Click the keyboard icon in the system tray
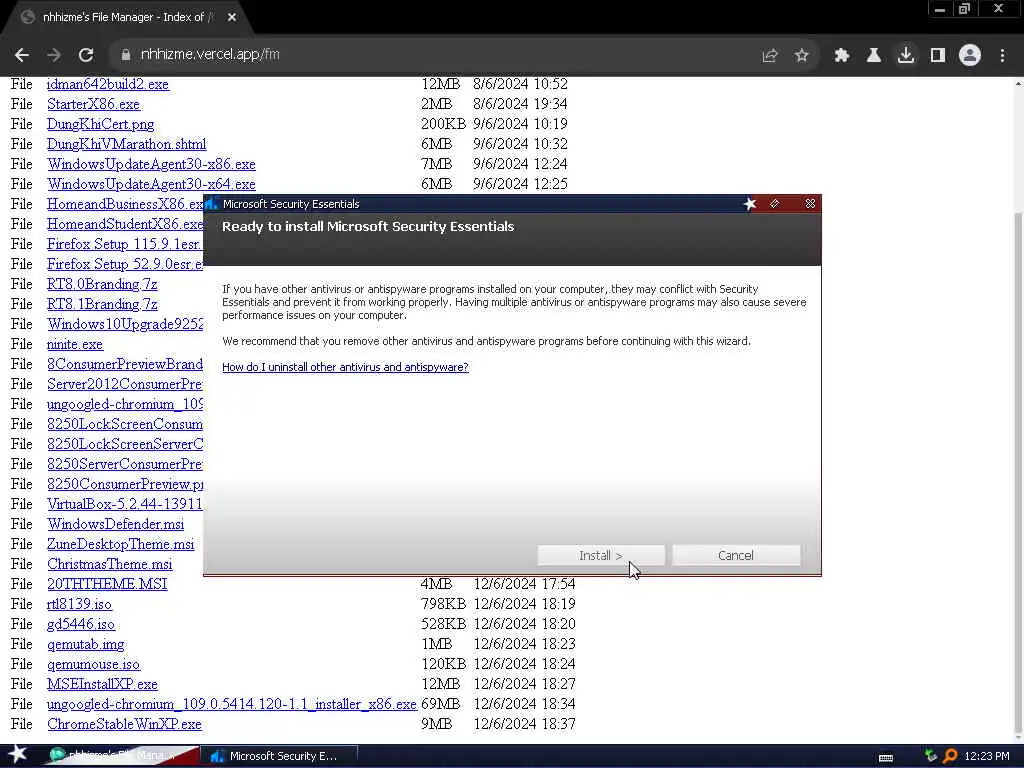The image size is (1024, 768). [886, 758]
